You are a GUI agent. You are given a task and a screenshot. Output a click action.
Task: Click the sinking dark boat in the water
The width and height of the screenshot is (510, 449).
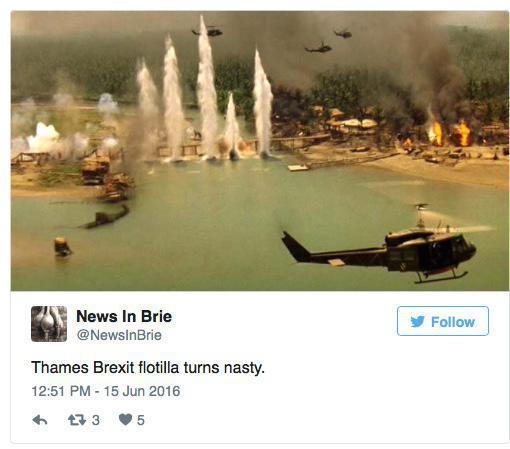click(105, 217)
